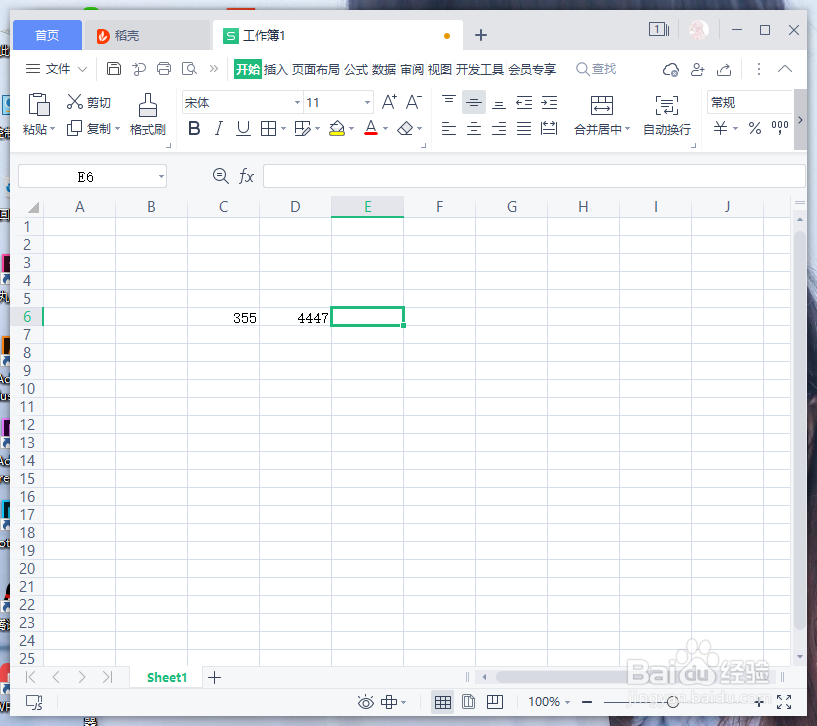This screenshot has height=726, width=817.
Task: Switch to the 数据 ribbon tab
Action: [384, 69]
